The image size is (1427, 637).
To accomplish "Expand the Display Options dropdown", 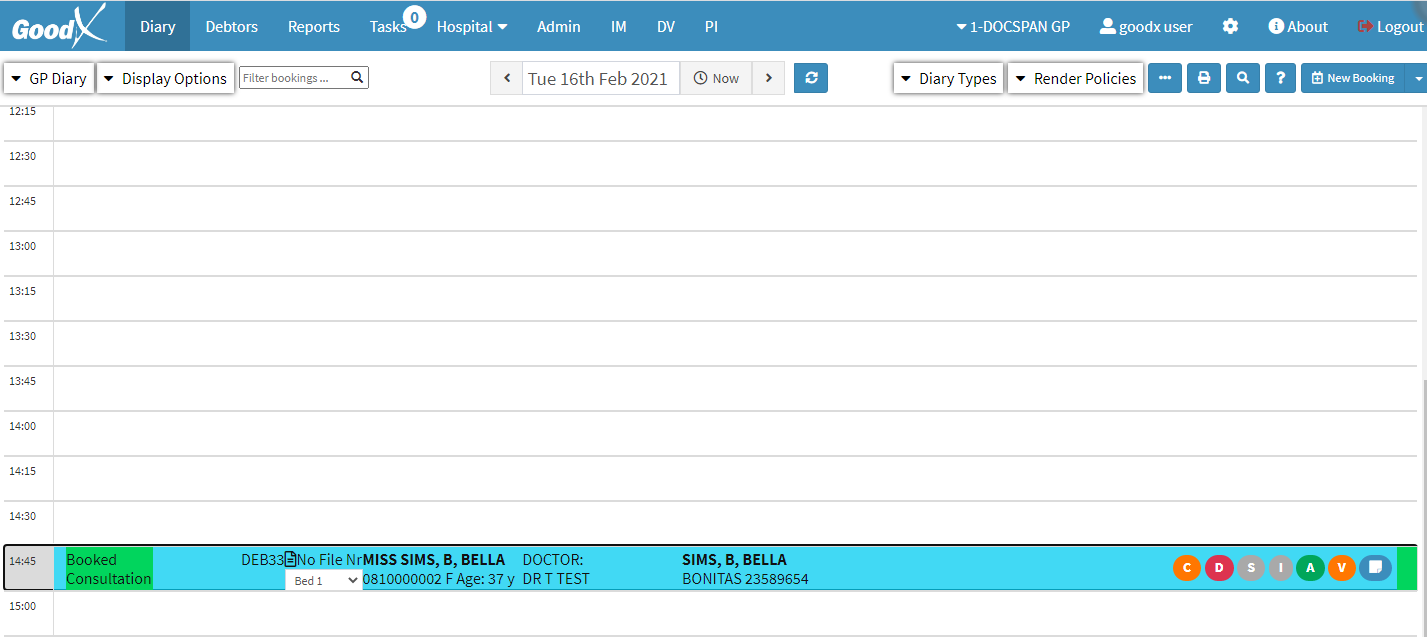I will 165,78.
